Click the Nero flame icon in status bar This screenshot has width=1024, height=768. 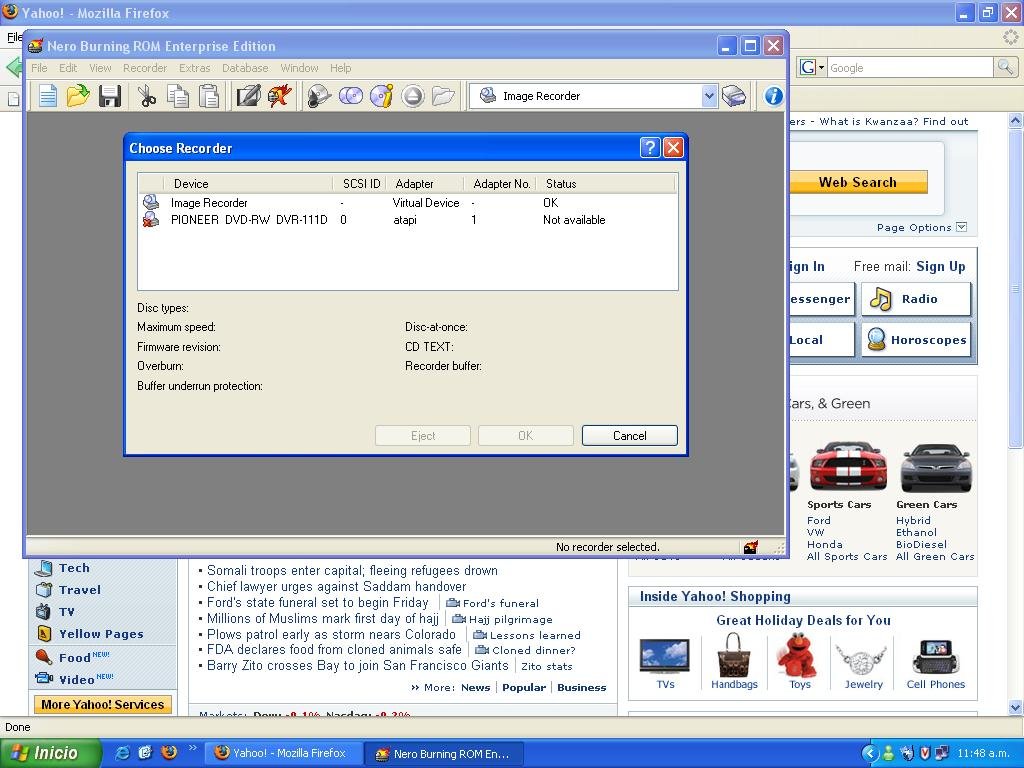coord(751,547)
